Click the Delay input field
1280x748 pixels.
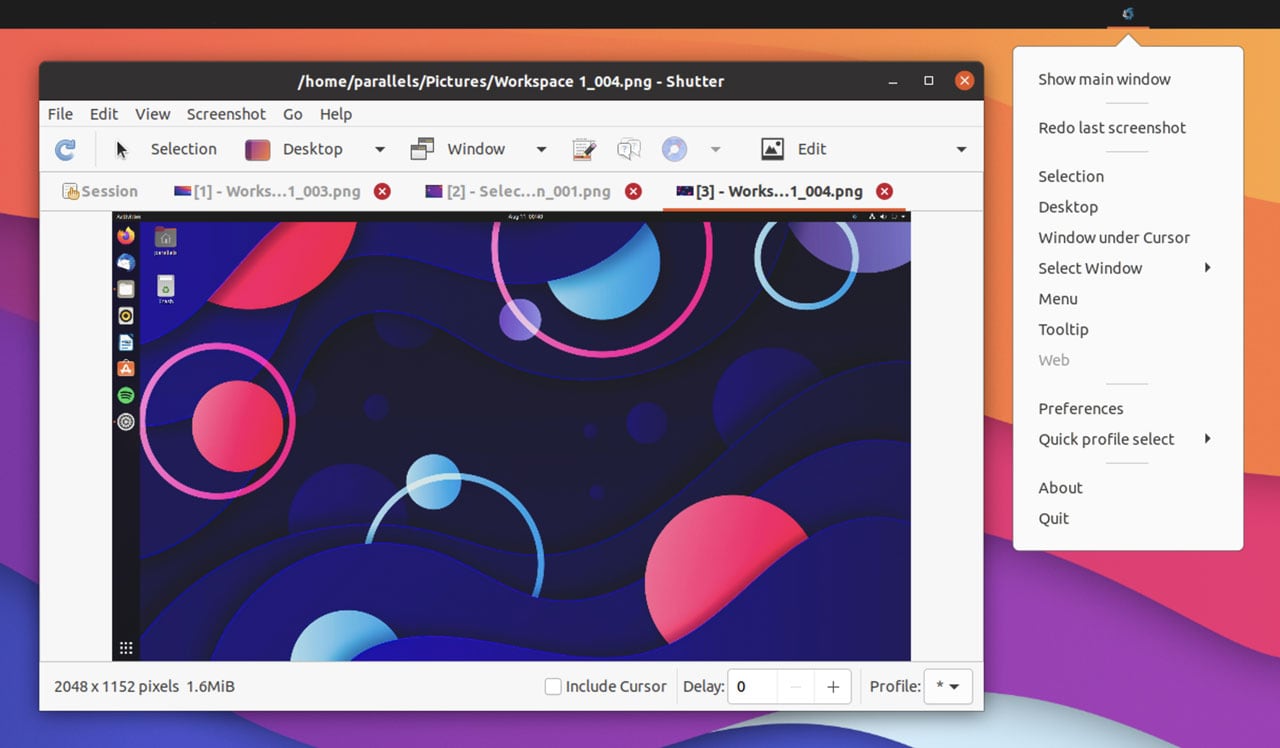click(x=752, y=686)
